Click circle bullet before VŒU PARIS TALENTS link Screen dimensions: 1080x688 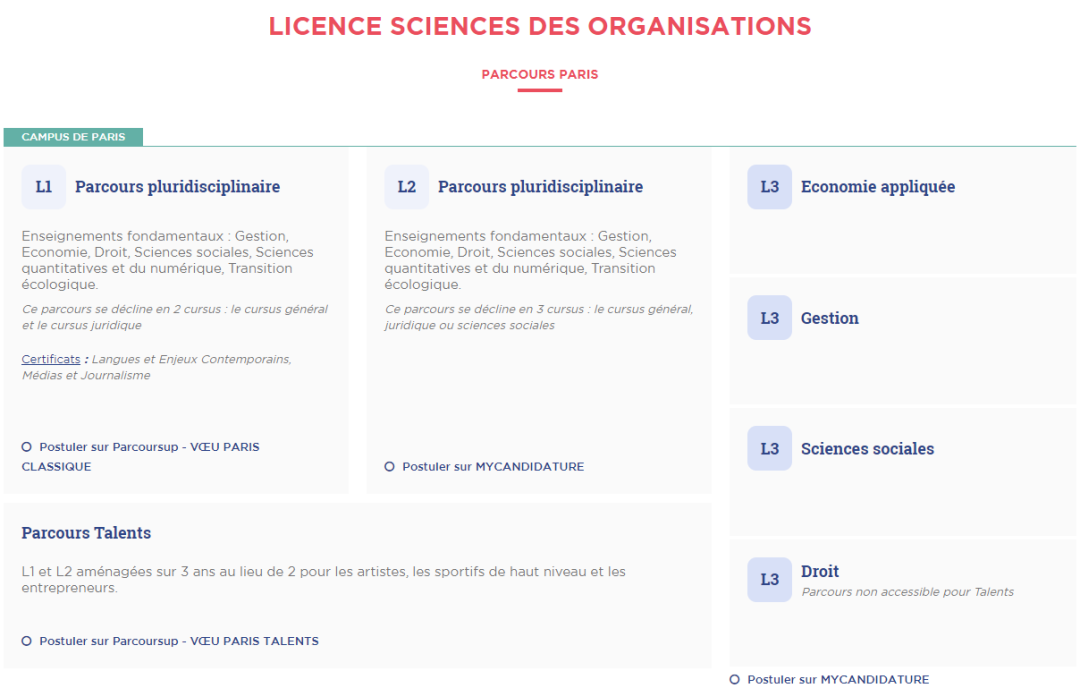(x=26, y=641)
